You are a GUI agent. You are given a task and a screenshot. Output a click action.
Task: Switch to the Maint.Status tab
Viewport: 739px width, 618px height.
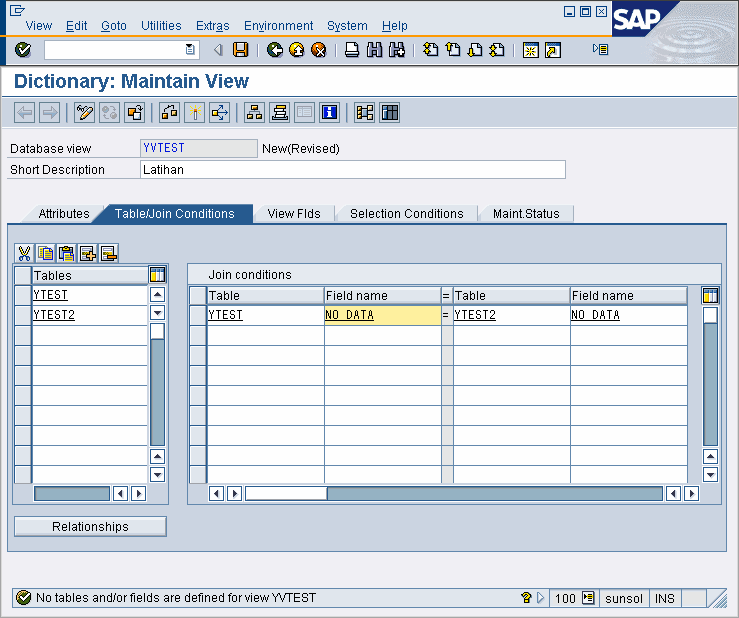click(x=526, y=214)
